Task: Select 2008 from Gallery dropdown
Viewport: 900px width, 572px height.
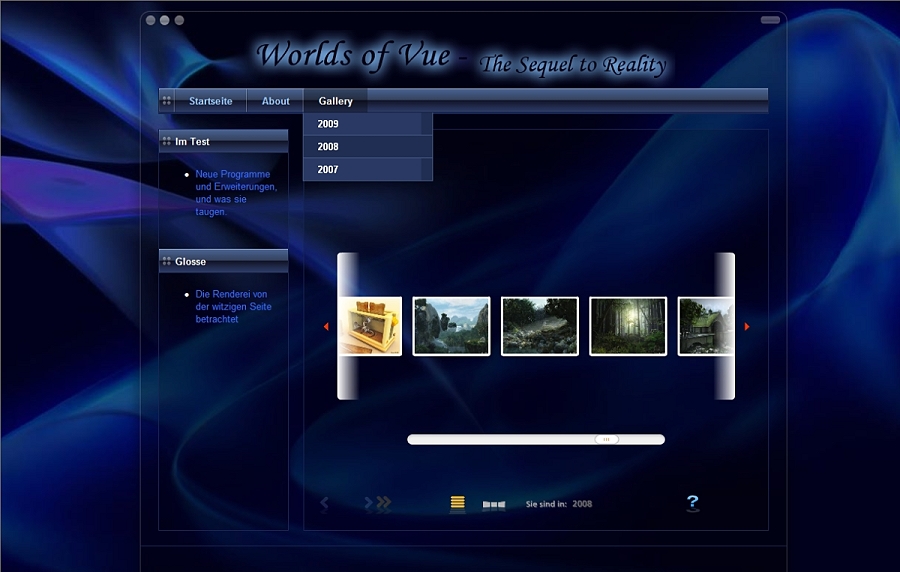Action: coord(367,147)
